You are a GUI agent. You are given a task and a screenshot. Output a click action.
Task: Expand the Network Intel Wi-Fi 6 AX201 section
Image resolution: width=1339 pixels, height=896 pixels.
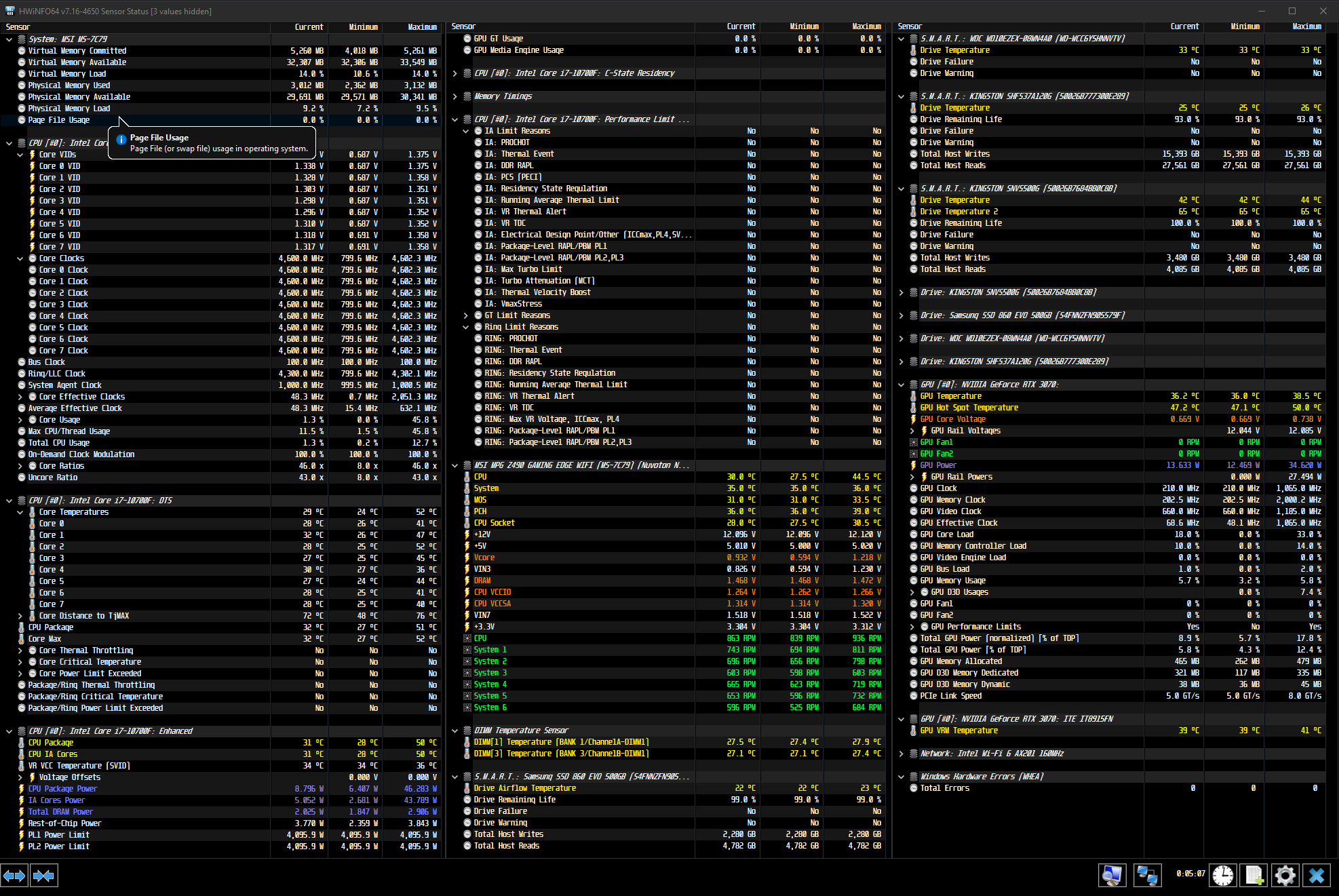901,754
